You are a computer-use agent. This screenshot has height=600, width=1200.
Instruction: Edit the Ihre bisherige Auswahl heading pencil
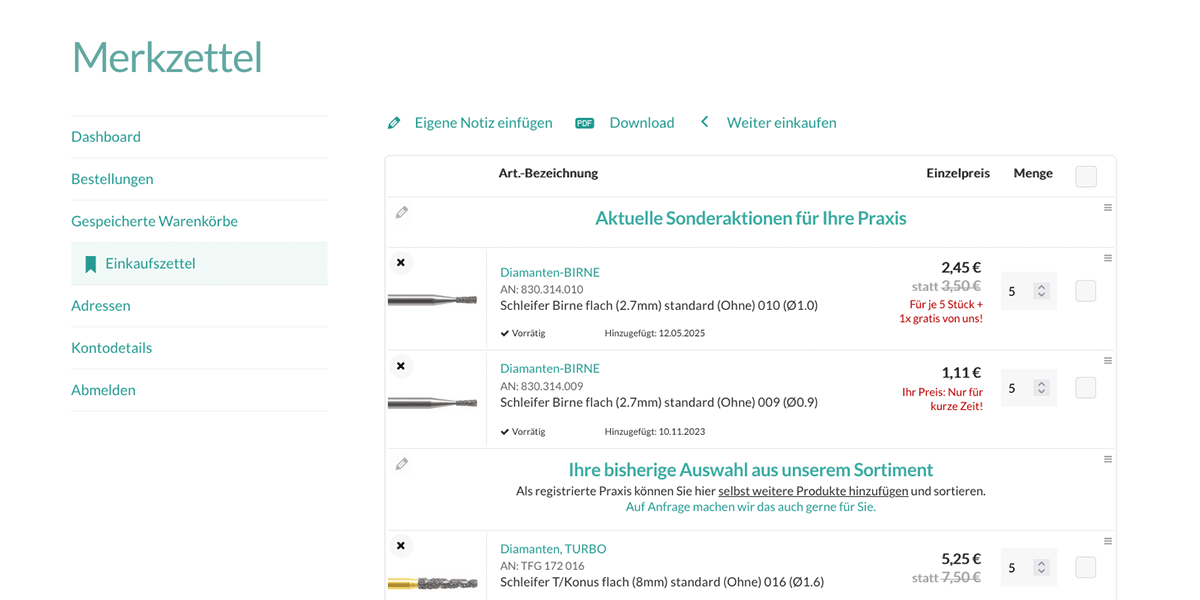click(x=402, y=464)
